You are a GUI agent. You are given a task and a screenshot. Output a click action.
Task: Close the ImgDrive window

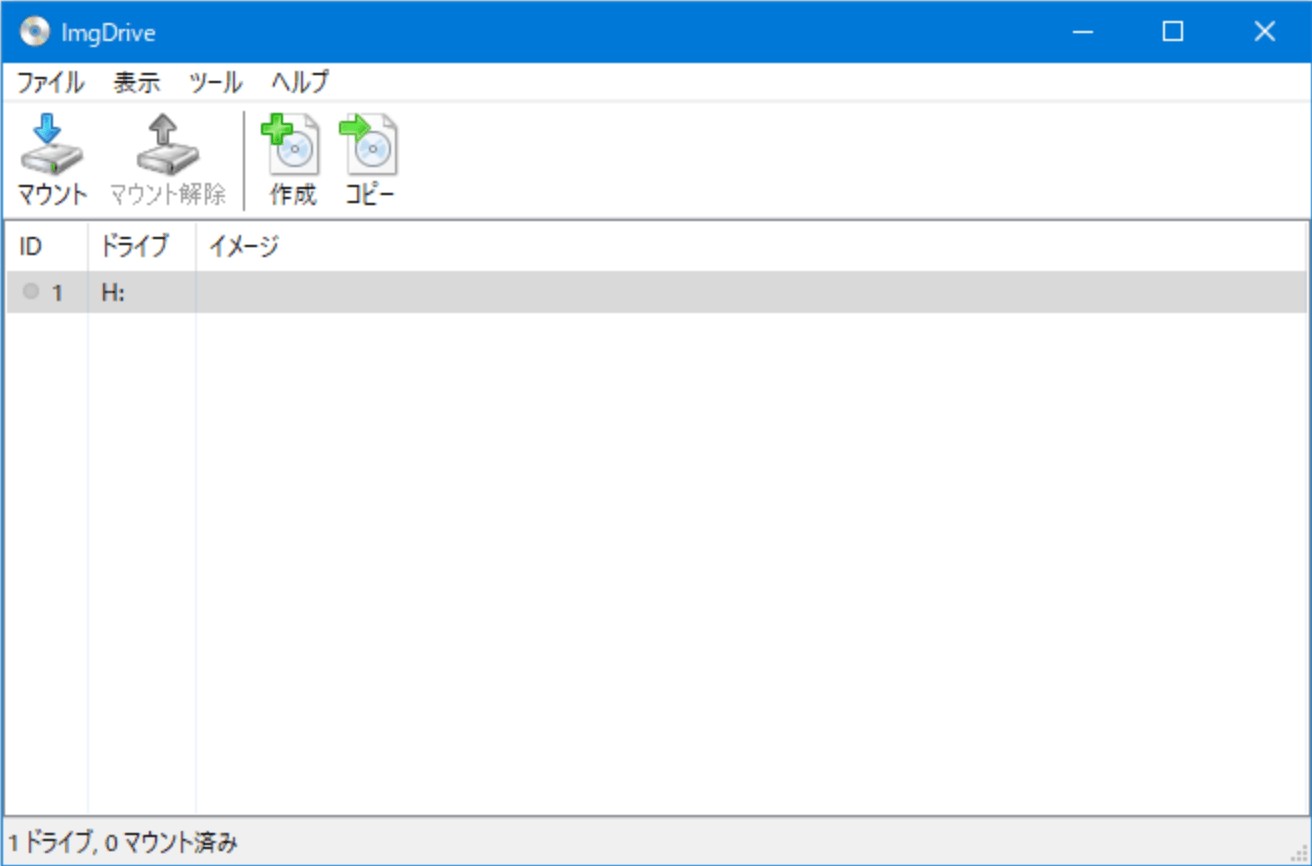tap(1265, 32)
